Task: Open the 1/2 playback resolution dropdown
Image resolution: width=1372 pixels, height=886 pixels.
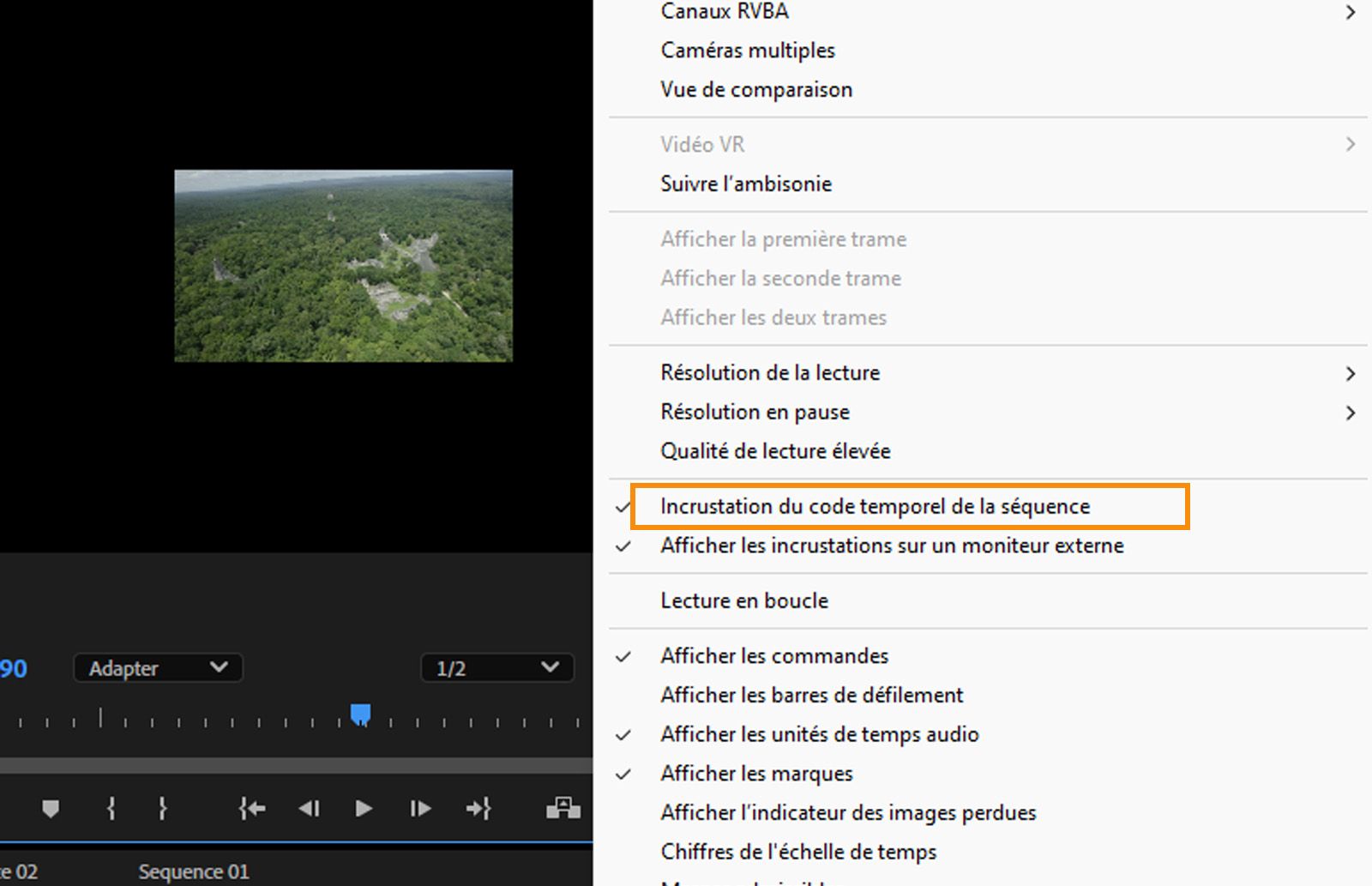Action: (496, 668)
